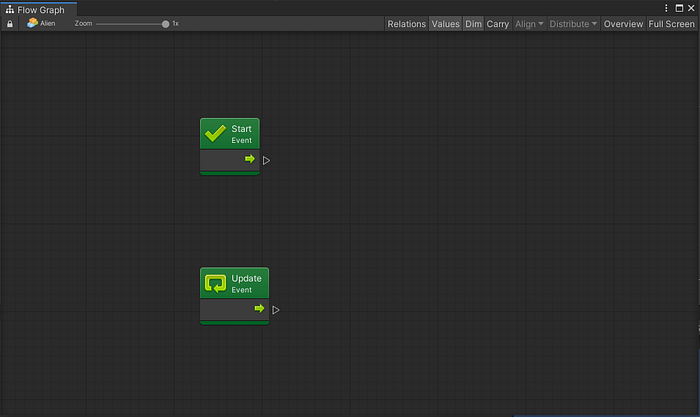Toggle the Relations display option
The width and height of the screenshot is (700, 417).
(406, 24)
